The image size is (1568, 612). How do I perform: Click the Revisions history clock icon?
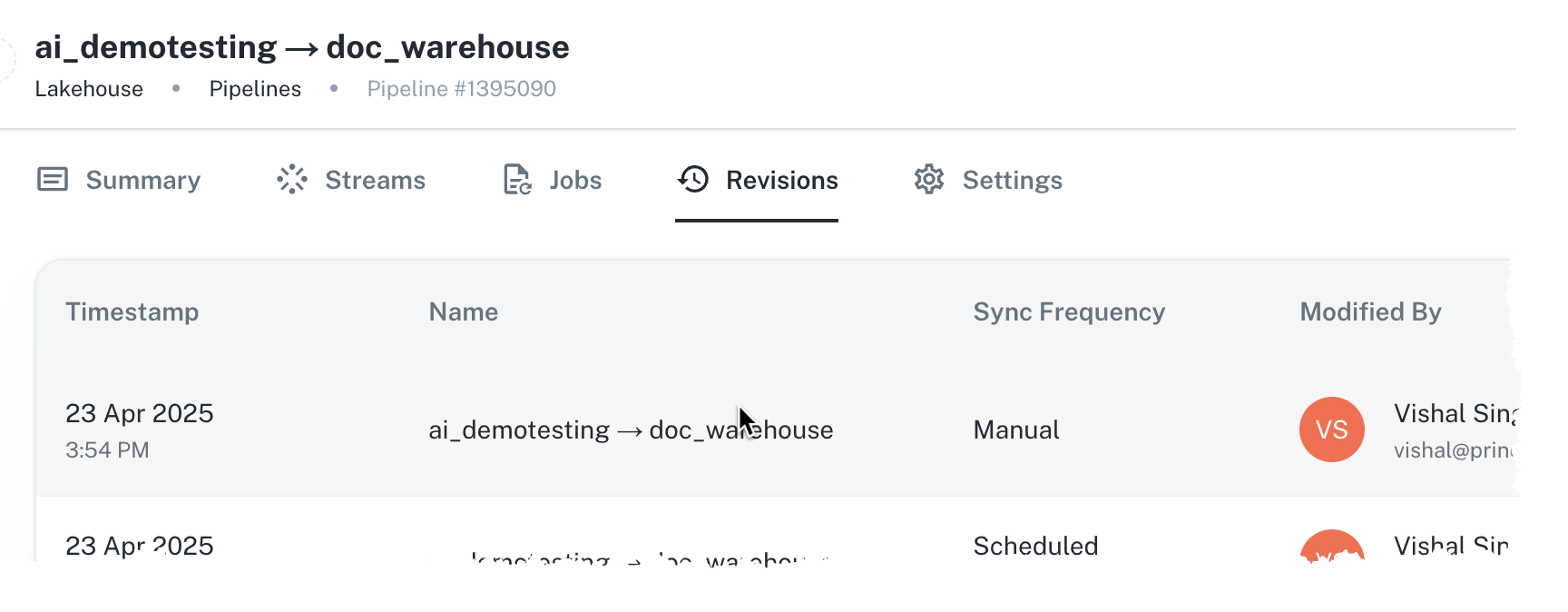click(x=693, y=180)
